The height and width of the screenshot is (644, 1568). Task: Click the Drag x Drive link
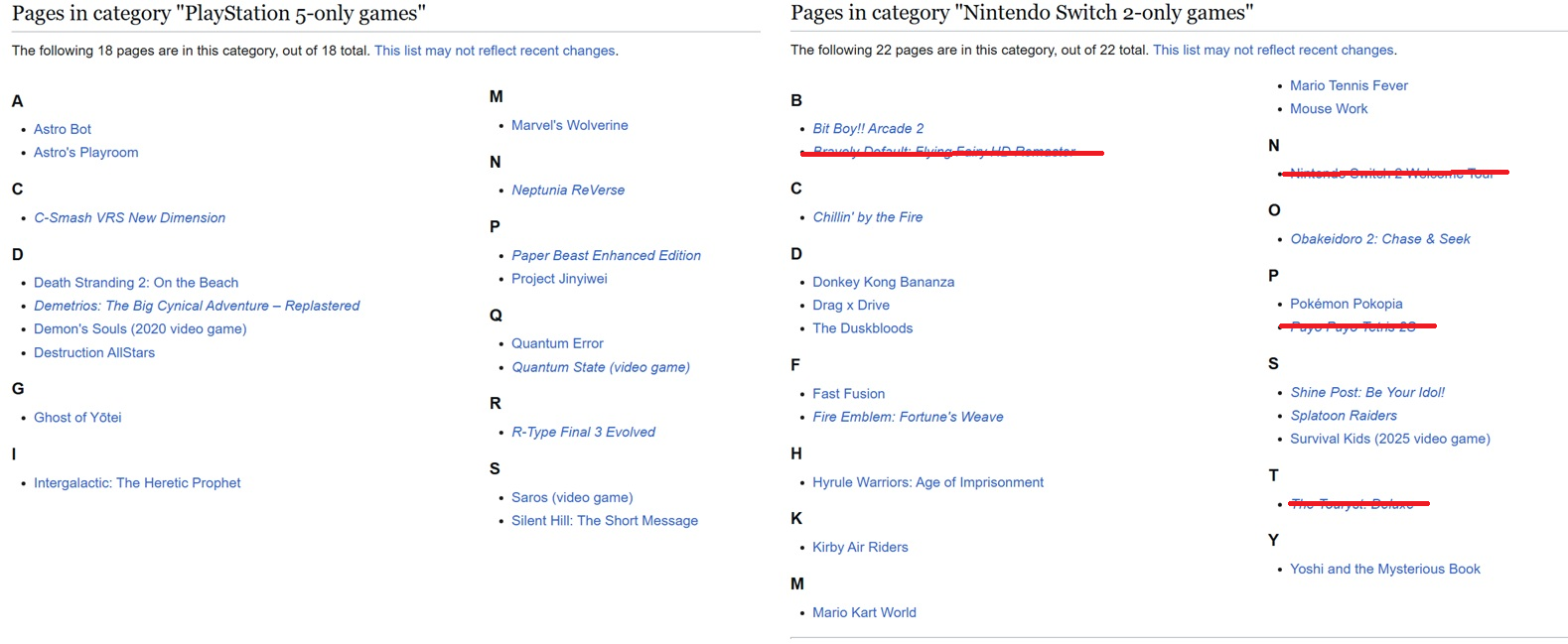[851, 305]
